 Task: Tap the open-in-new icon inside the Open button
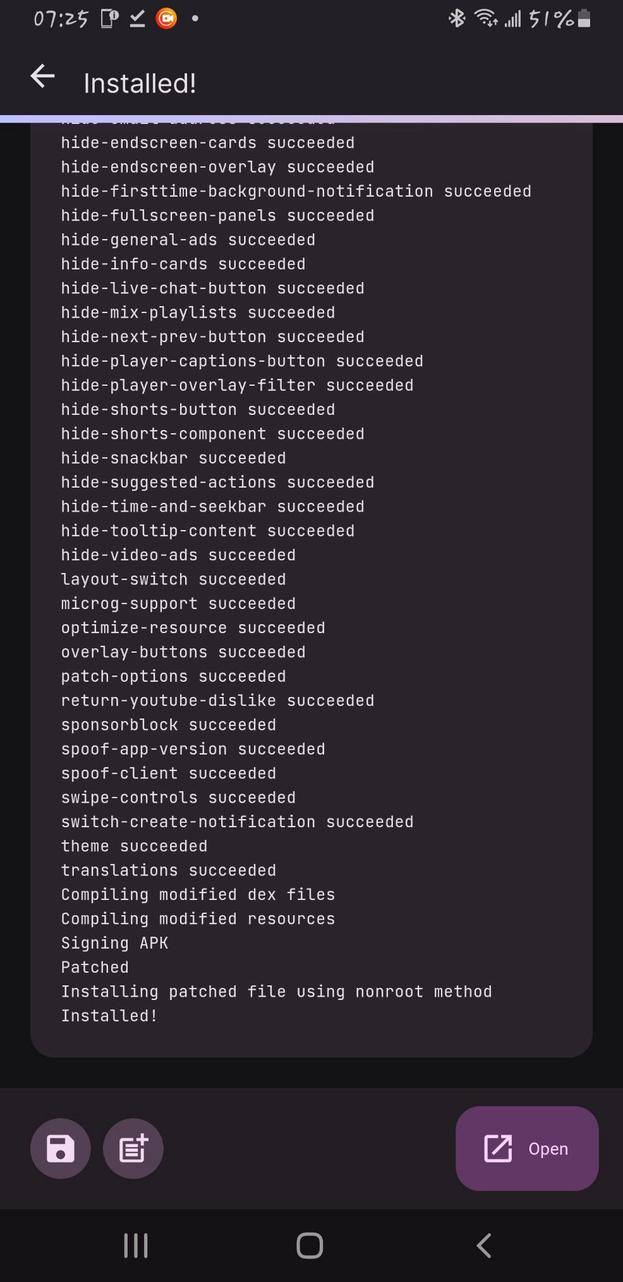point(497,1148)
